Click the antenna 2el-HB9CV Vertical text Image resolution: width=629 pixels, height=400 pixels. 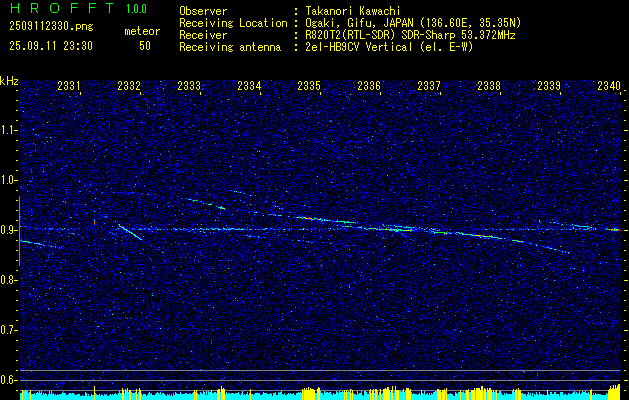coord(390,47)
